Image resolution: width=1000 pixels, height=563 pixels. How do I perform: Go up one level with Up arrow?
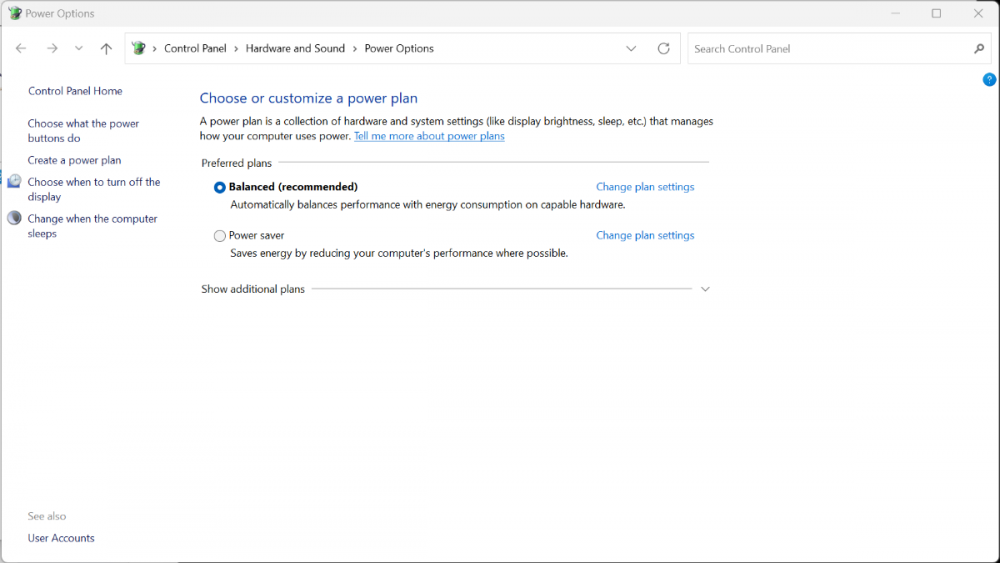click(x=106, y=49)
